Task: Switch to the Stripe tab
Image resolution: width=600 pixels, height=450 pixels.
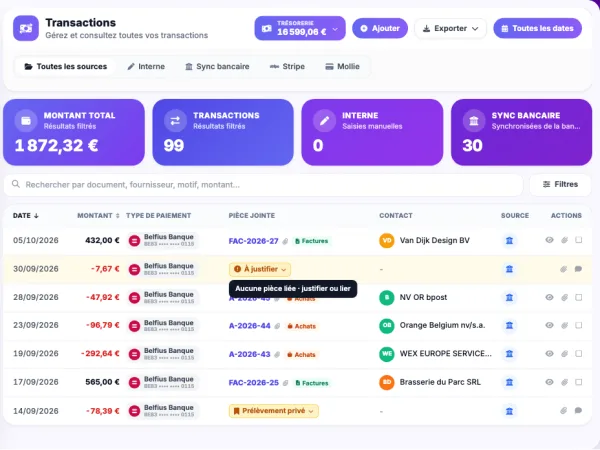Action: (287, 67)
